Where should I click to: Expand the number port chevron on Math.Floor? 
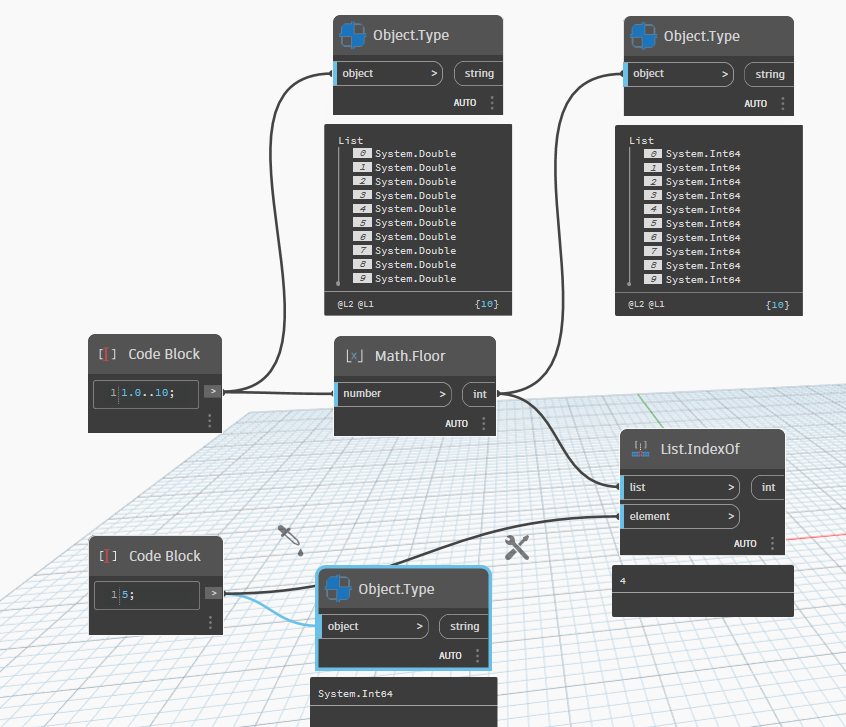tap(442, 394)
